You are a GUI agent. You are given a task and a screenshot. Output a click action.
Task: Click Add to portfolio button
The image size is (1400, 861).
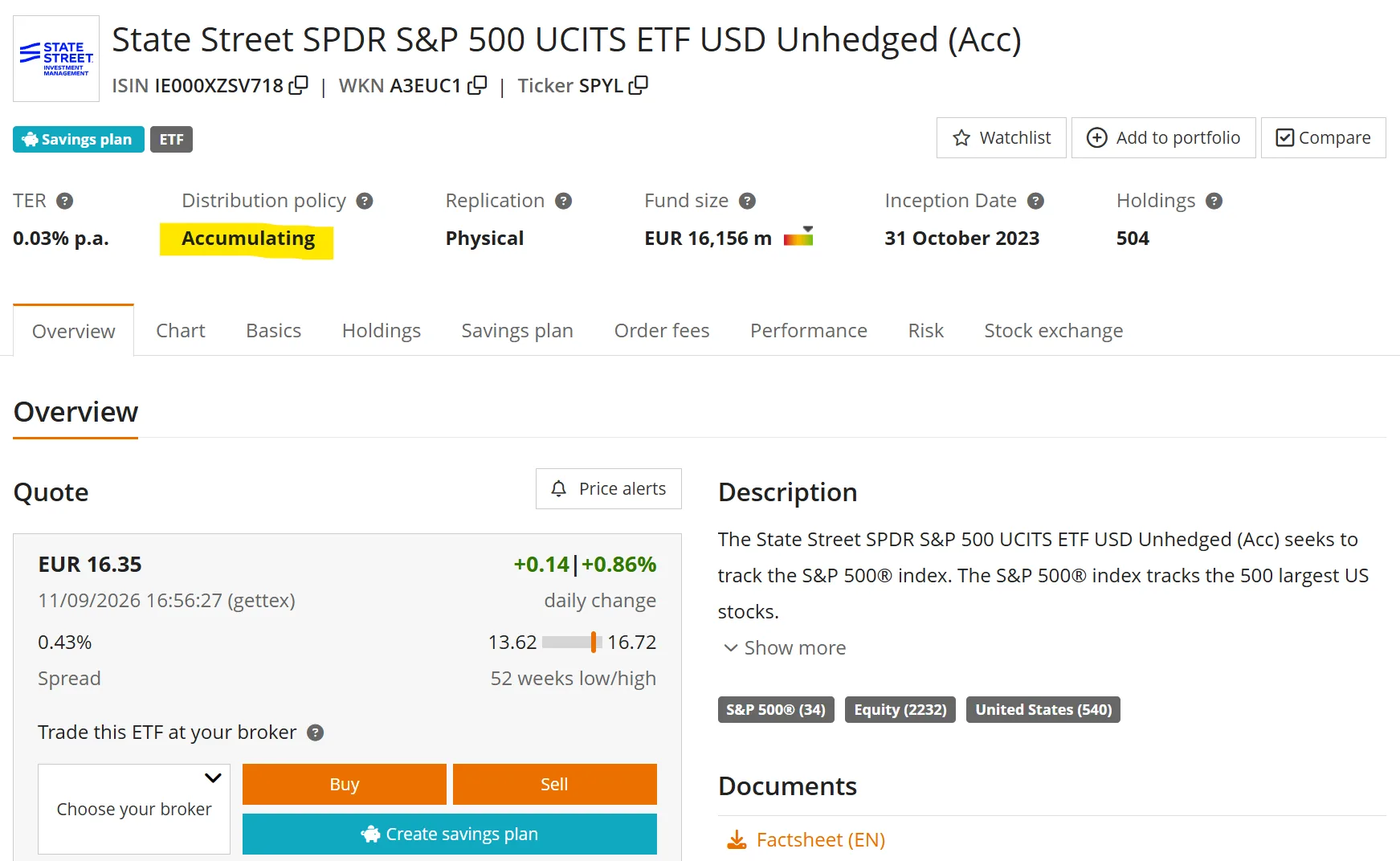pyautogui.click(x=1164, y=138)
